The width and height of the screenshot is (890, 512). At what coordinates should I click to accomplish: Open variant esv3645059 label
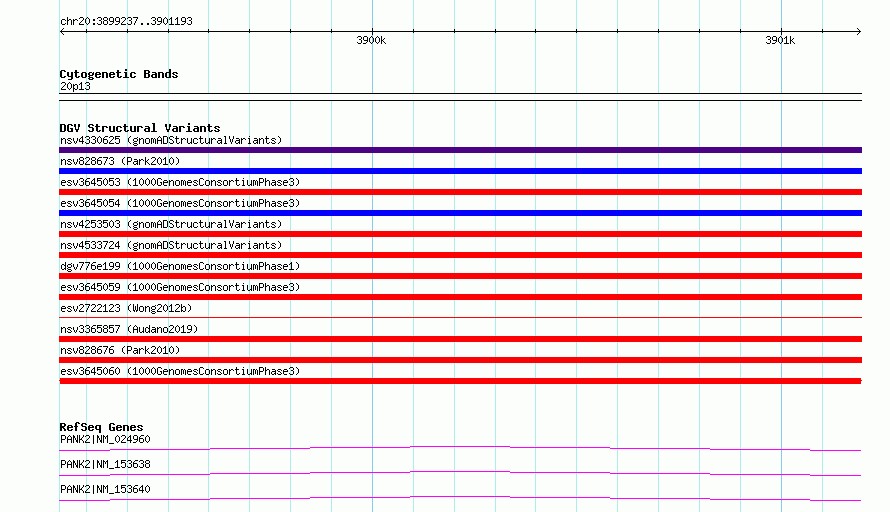(180, 287)
